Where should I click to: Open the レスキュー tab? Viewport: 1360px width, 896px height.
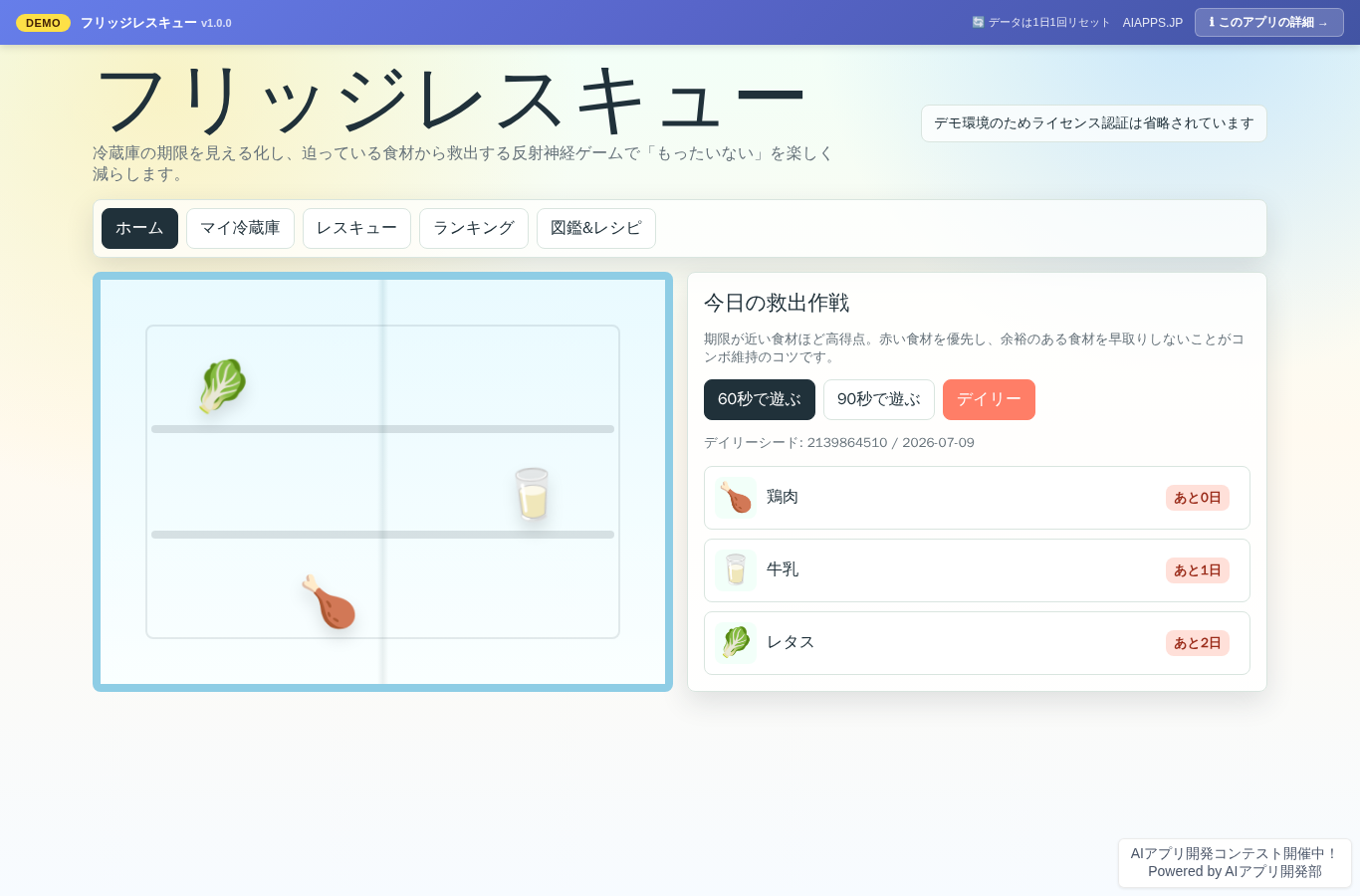[356, 228]
